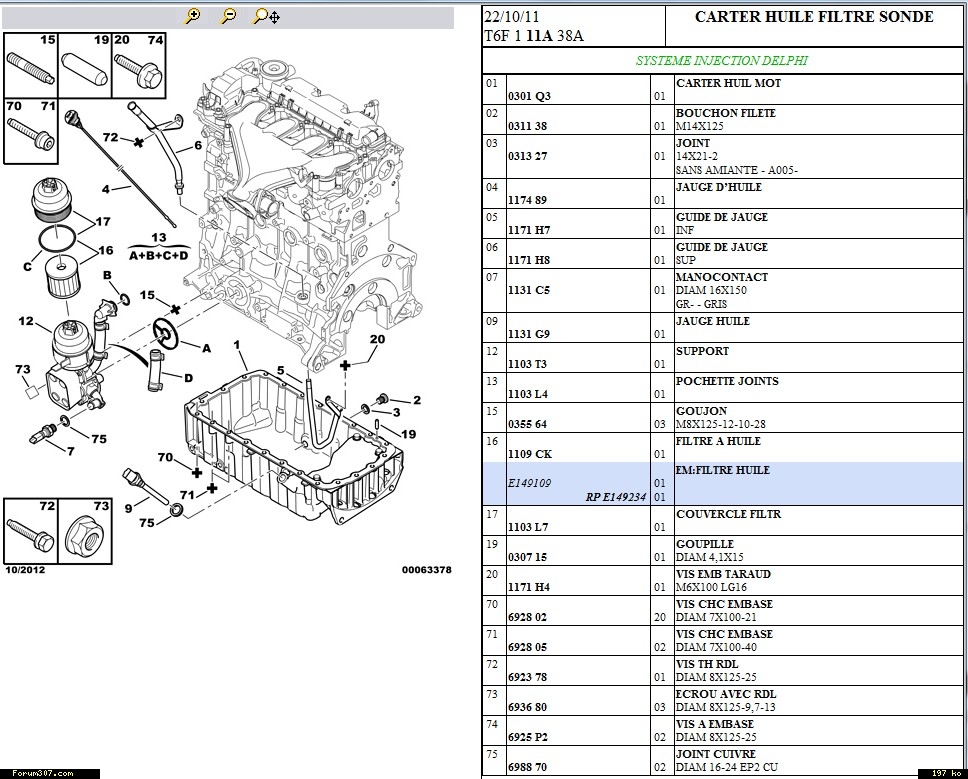Open part number 0301 Q3
Image resolution: width=968 pixels, height=779 pixels.
pyautogui.click(x=529, y=97)
